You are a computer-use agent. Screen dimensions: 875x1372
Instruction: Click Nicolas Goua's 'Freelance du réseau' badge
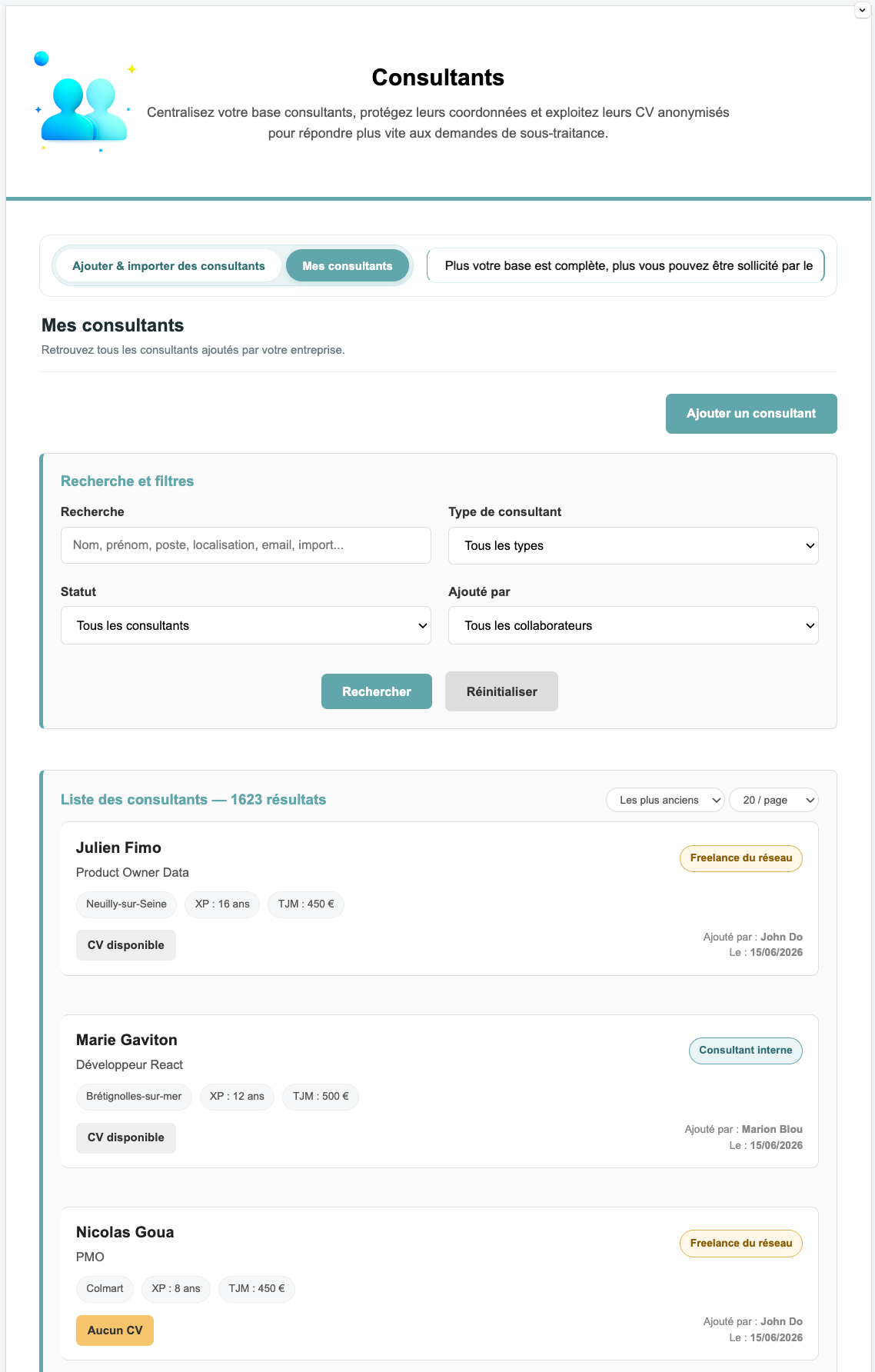point(741,1244)
